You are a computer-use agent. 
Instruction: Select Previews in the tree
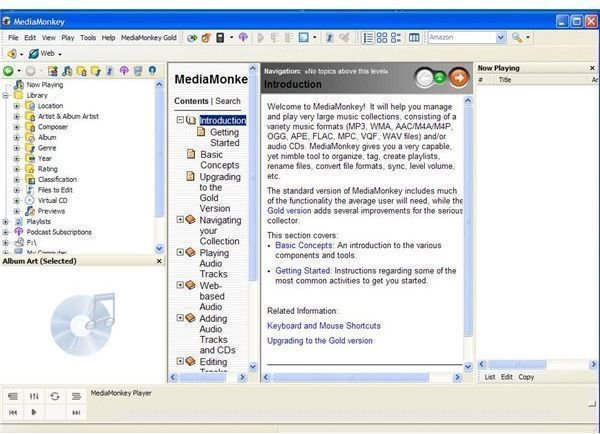51,211
